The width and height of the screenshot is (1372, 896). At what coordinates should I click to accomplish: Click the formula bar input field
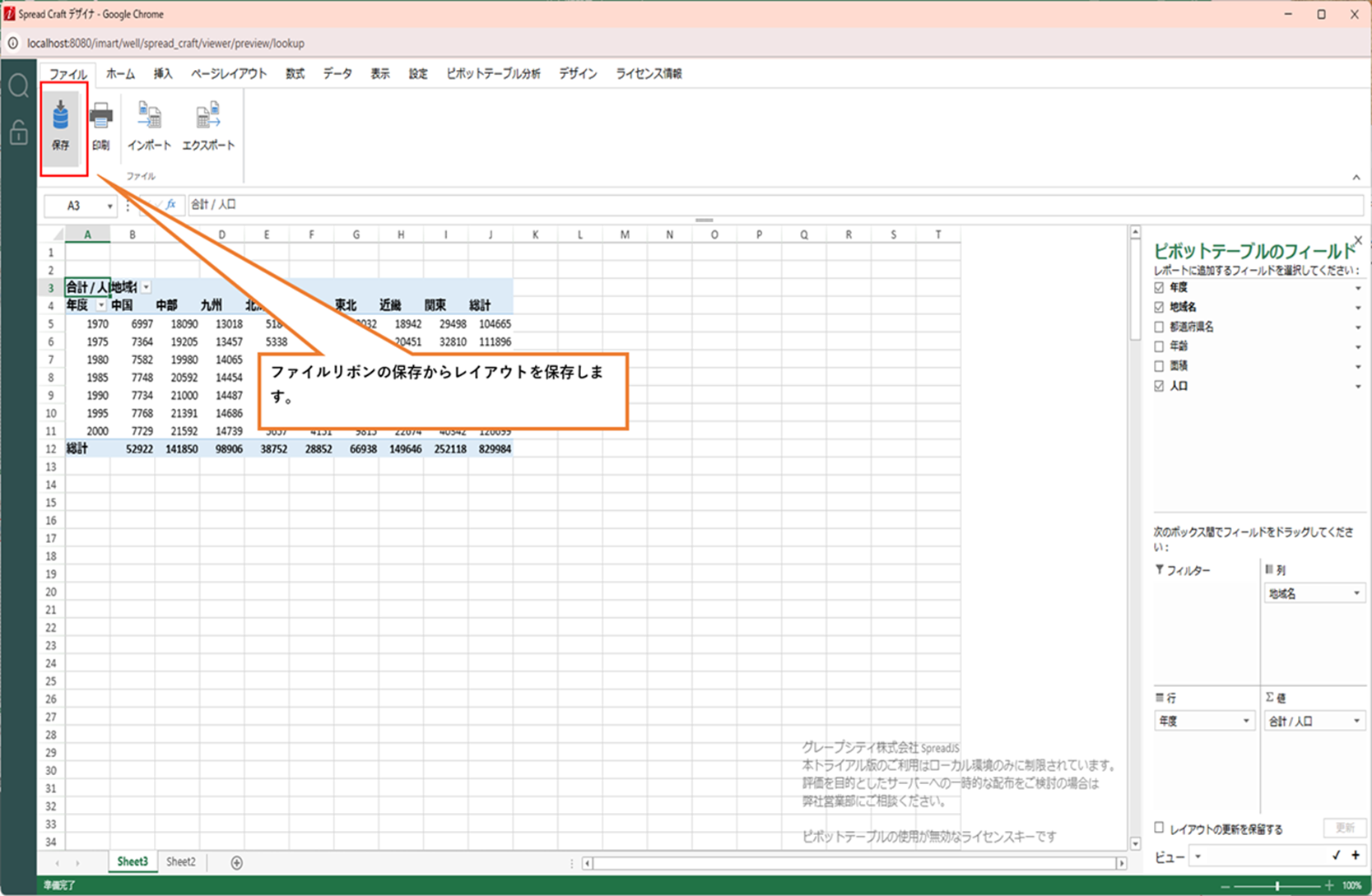point(774,205)
